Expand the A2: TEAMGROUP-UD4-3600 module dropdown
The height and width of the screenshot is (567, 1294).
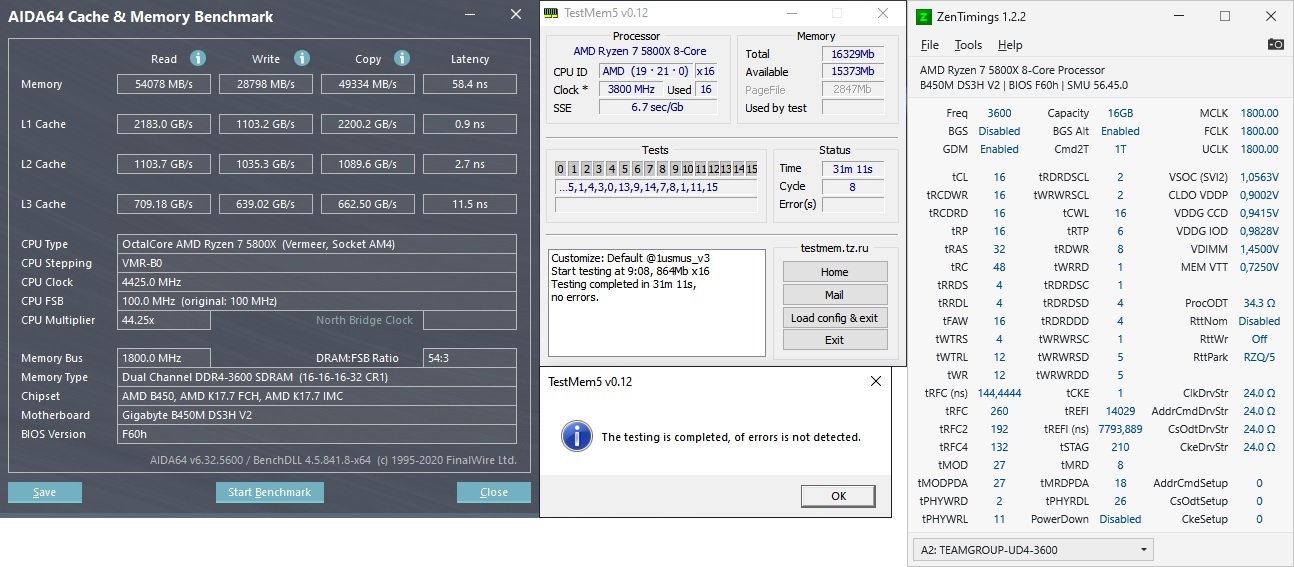point(1033,549)
